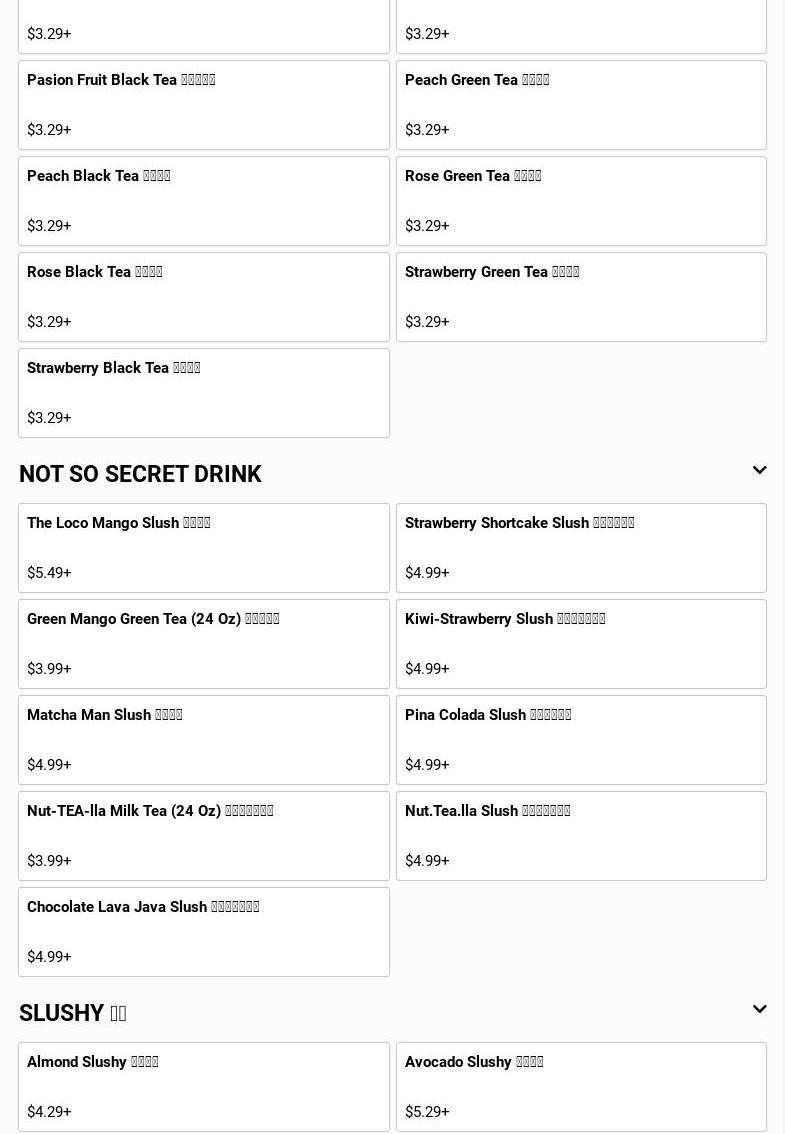785x1134 pixels.
Task: Collapse the SLUSHY section chevron
Action: [759, 1010]
